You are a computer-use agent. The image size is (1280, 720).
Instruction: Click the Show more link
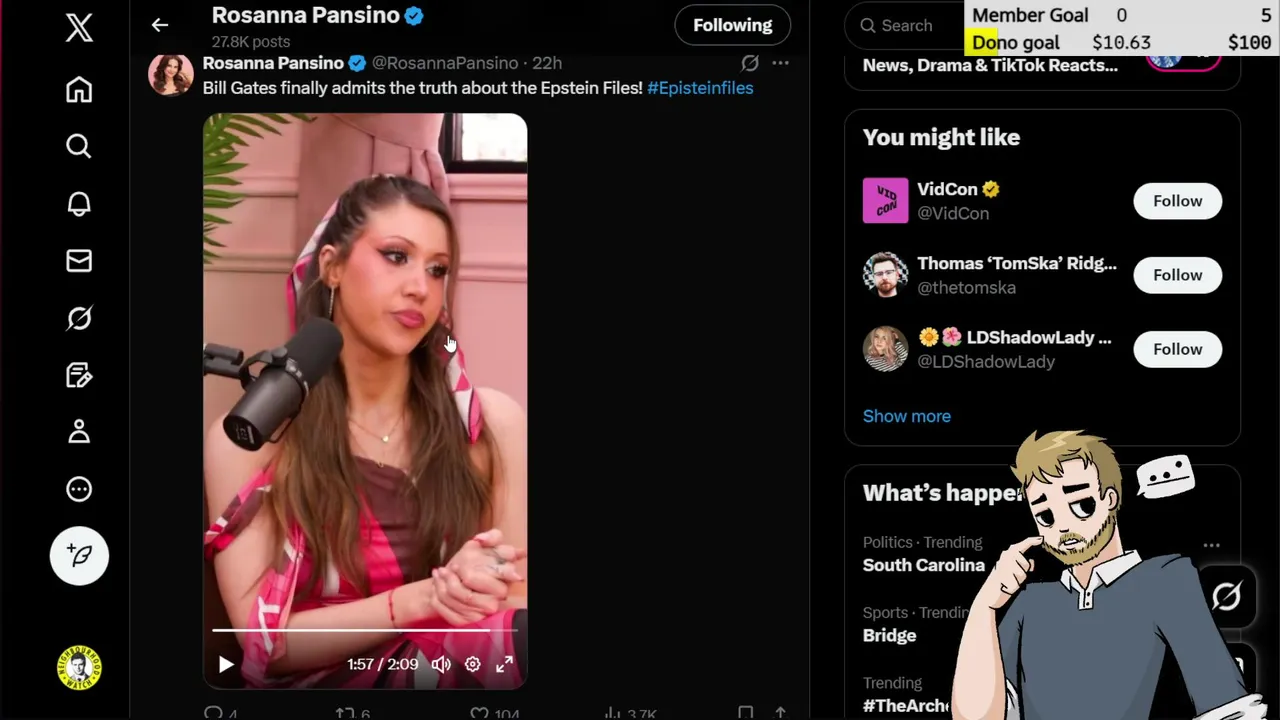pyautogui.click(x=907, y=416)
